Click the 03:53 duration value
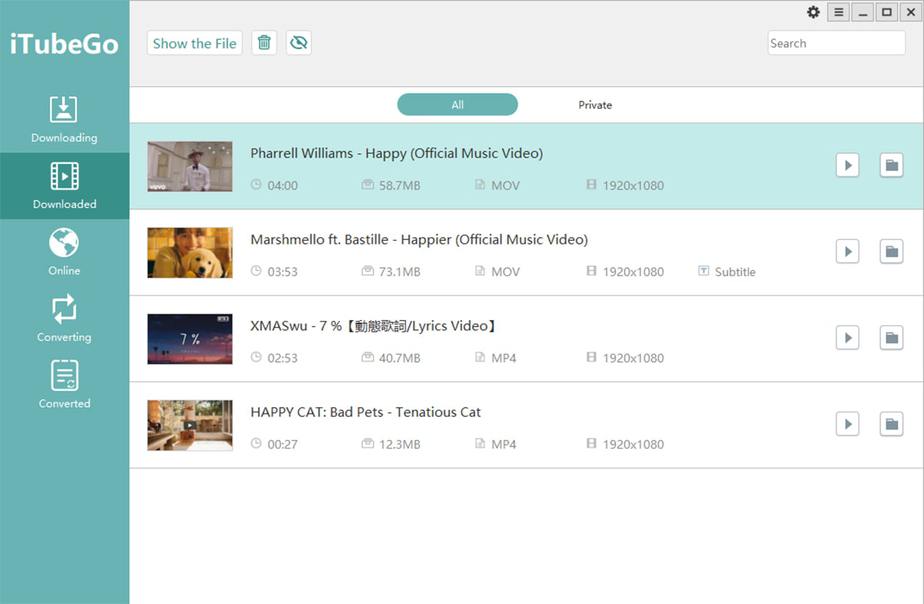This screenshot has width=924, height=604. point(282,272)
